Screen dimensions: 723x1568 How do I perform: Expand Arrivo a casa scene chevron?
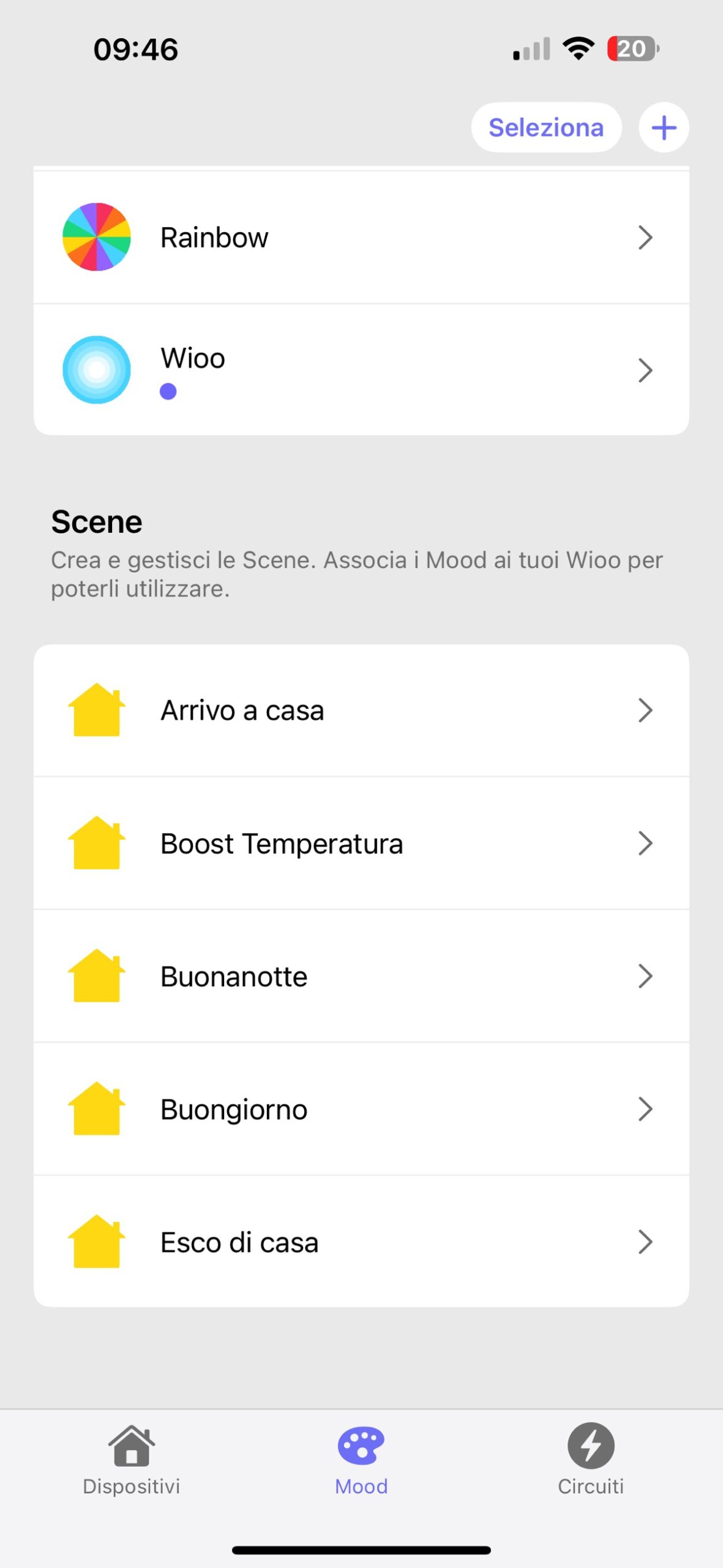coord(645,710)
